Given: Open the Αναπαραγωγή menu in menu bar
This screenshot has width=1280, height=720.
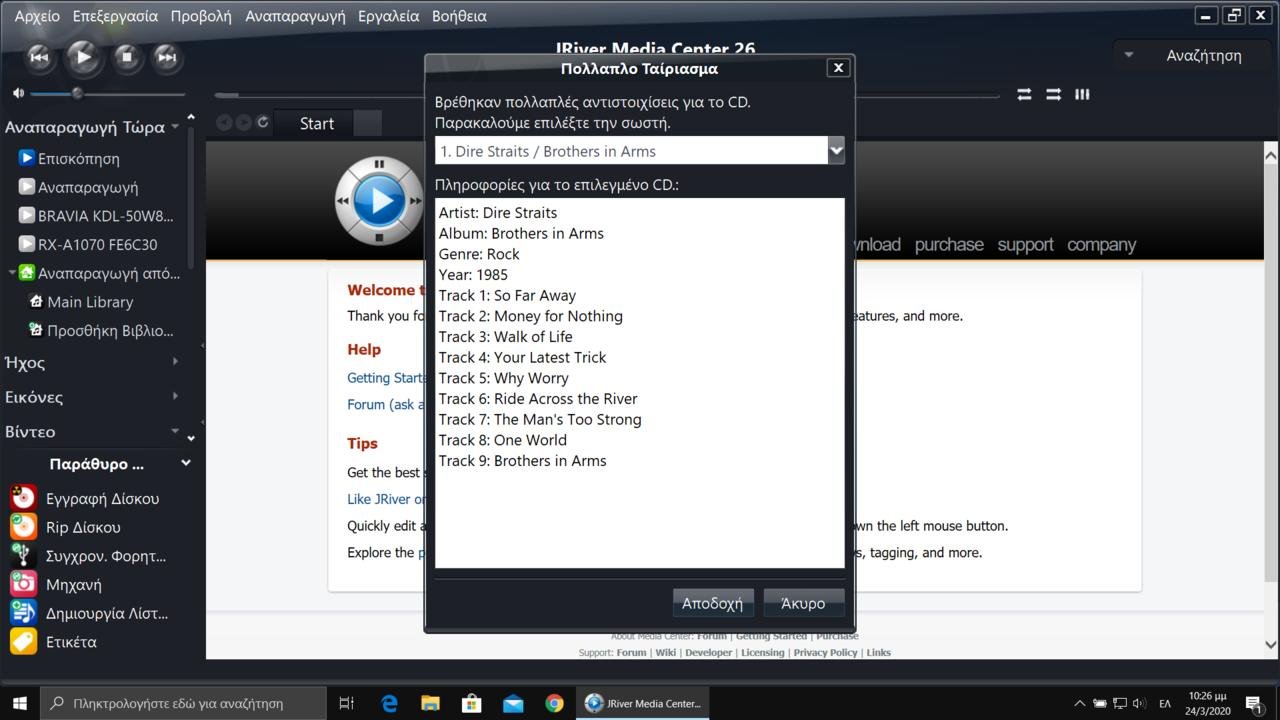Looking at the screenshot, I should 295,16.
